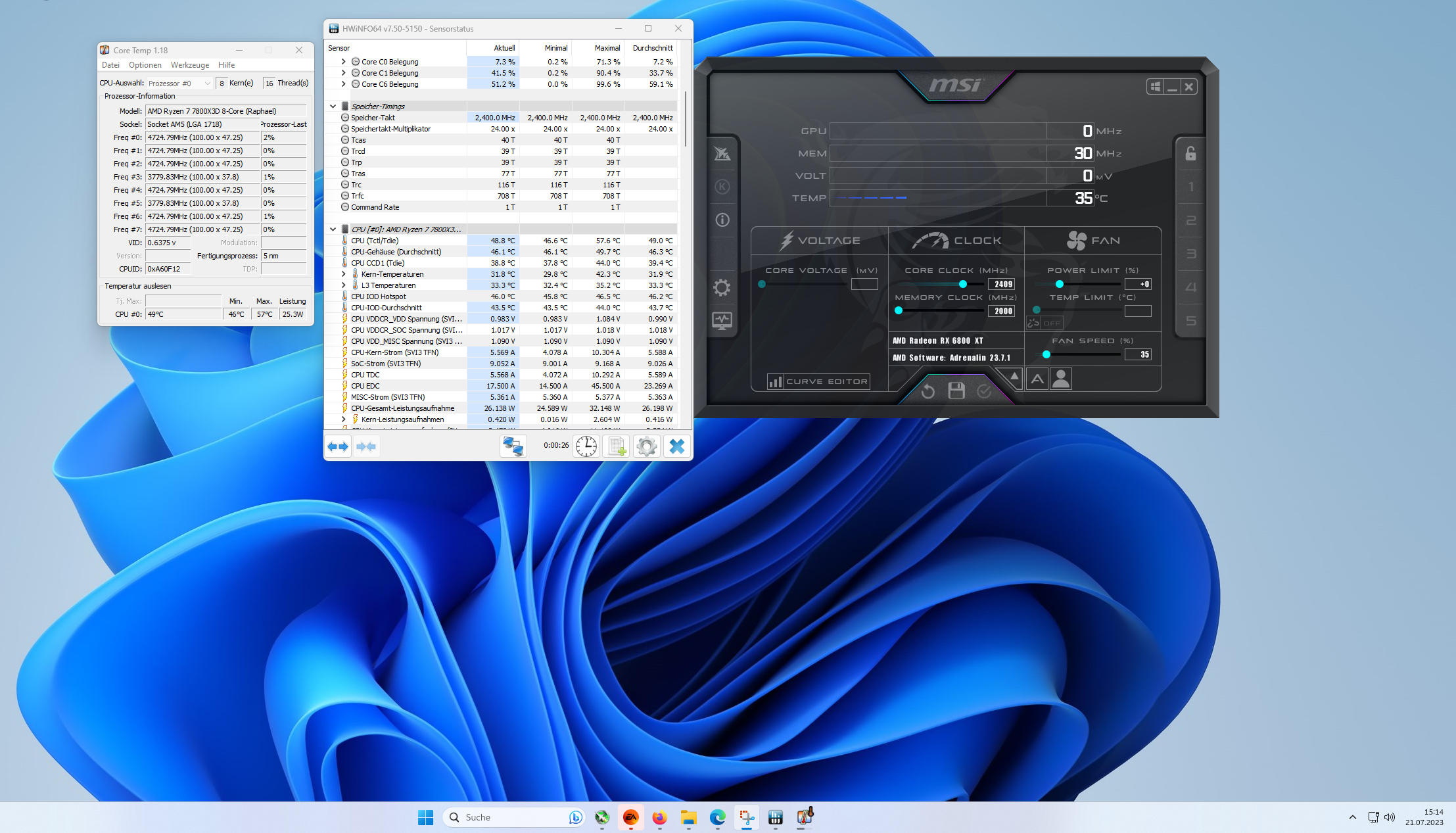Open the CPU-Auswahl Prozessor dropdown
Image resolution: width=1456 pixels, height=833 pixels.
(179, 83)
